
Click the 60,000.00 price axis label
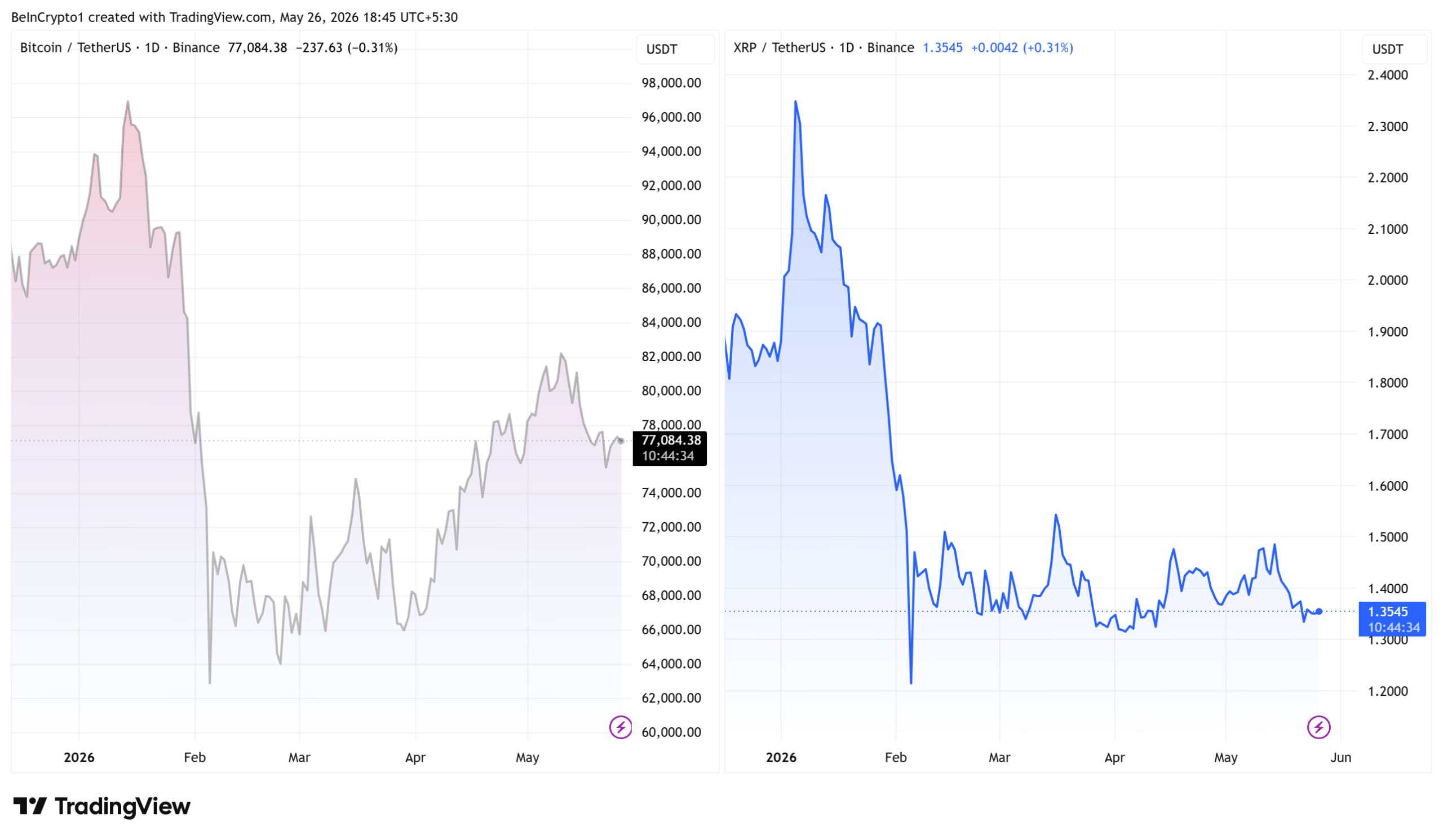(x=671, y=732)
